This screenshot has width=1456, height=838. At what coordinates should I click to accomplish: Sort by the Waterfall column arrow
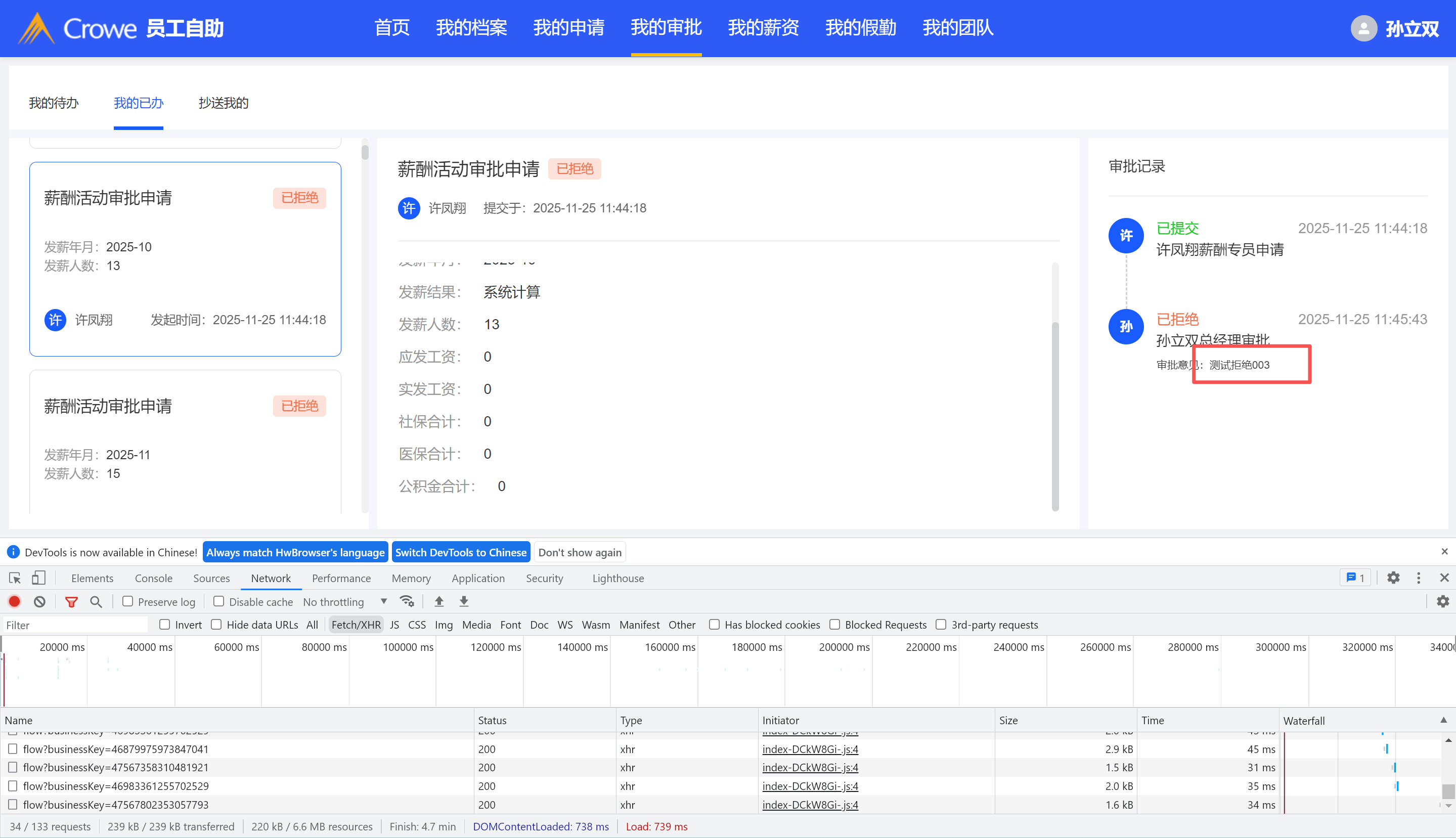click(1443, 720)
